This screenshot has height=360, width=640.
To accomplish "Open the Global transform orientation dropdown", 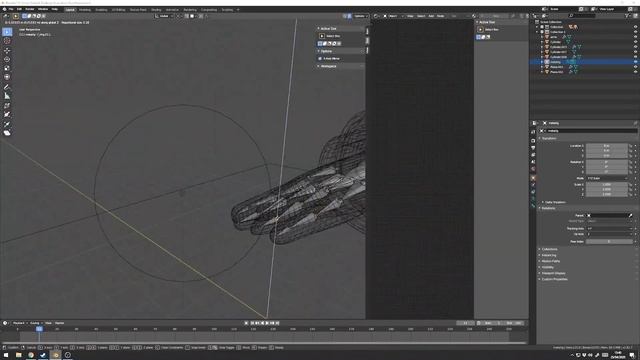I will [163, 16].
